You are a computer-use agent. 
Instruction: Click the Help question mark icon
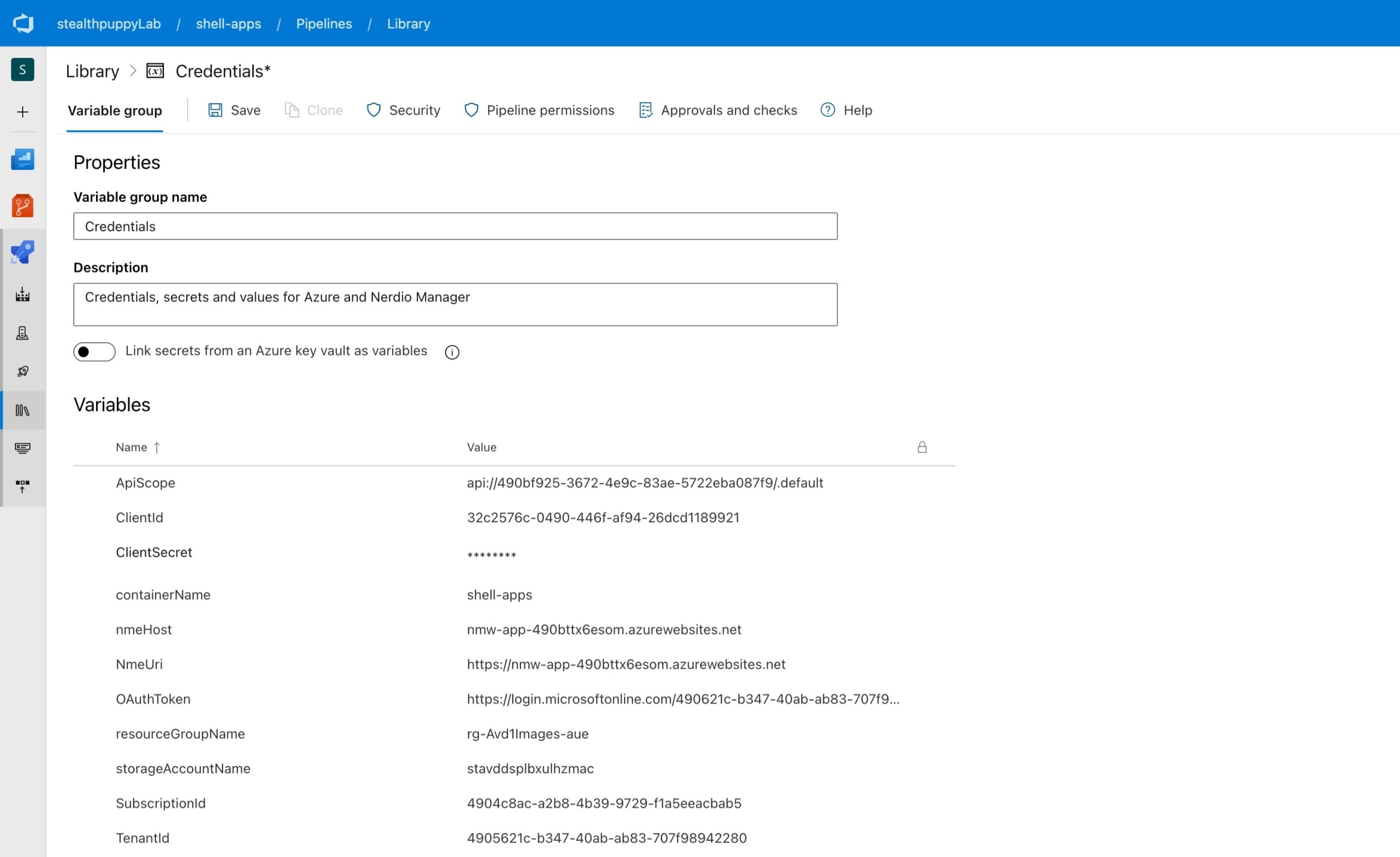[x=828, y=110]
